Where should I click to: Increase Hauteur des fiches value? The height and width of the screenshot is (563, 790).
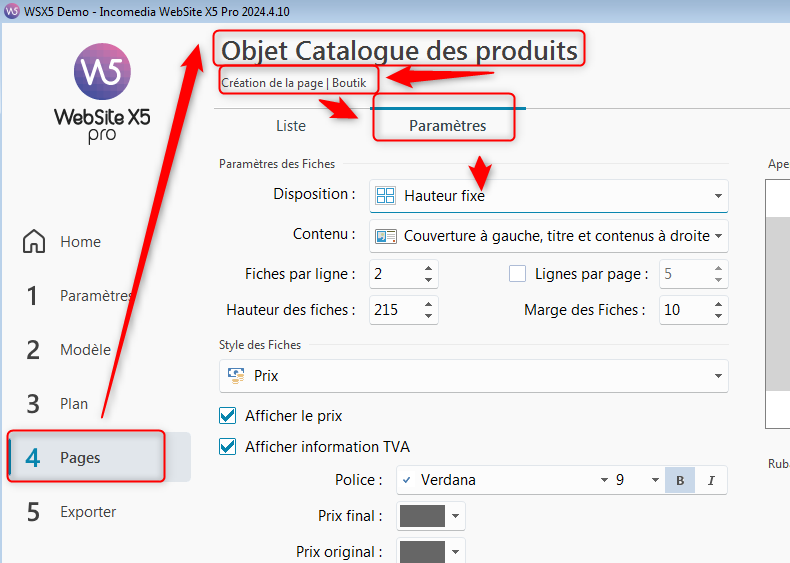(428, 303)
